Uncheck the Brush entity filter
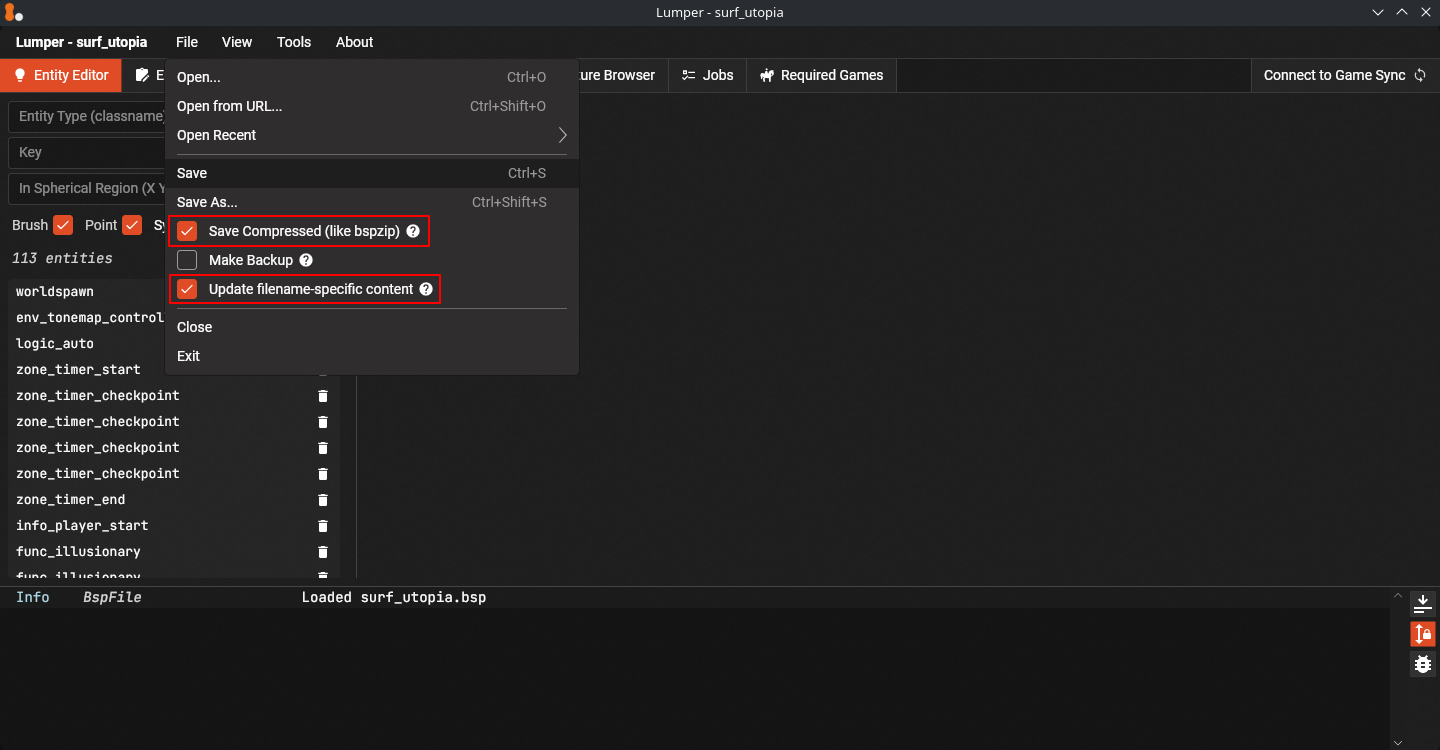 (63, 225)
